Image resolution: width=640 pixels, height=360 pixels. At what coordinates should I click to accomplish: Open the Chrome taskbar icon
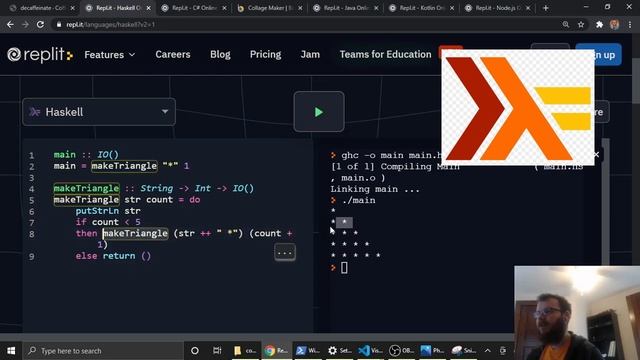276,351
